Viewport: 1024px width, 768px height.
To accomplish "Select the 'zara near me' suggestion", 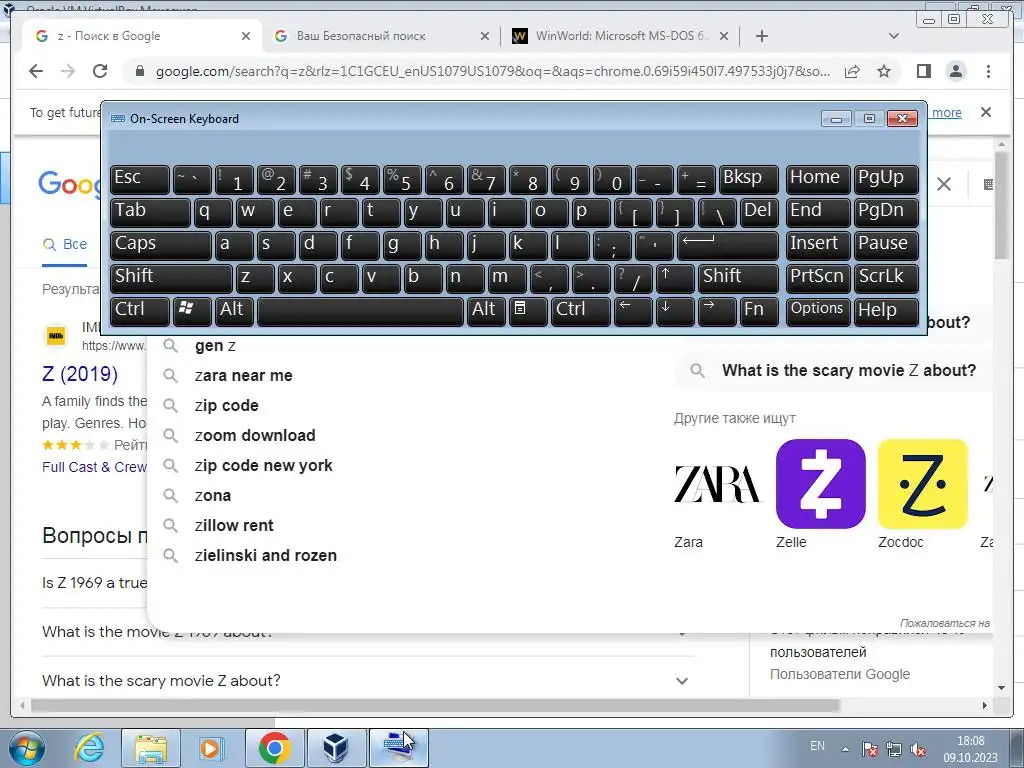I will click(244, 376).
